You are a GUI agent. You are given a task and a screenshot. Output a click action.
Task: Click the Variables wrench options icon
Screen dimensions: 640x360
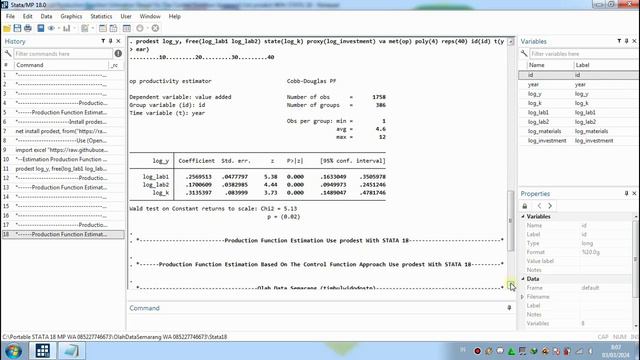(x=524, y=53)
